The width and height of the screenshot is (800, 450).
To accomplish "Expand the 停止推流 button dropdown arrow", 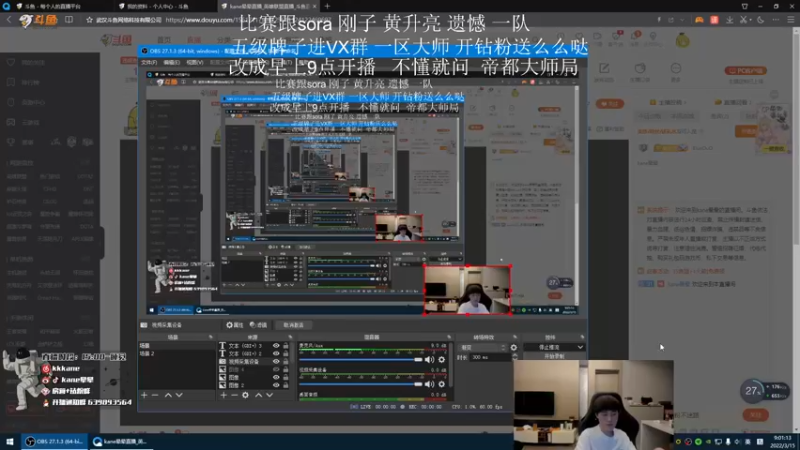I will click(580, 347).
